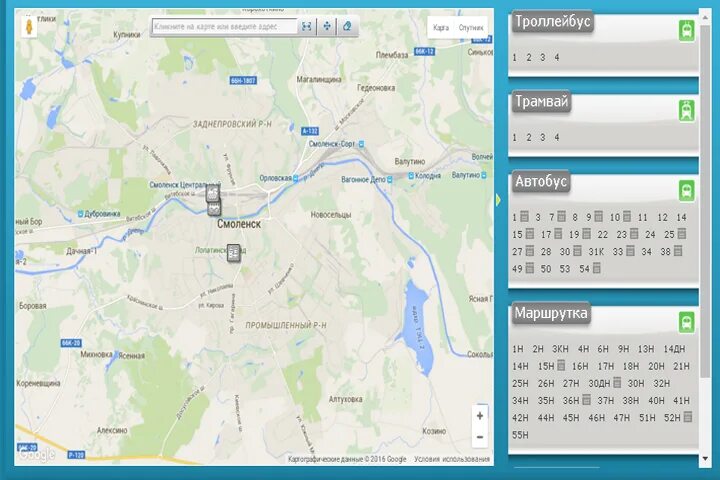Screen dimensions: 720x480
Task: Open the schedule icon next to bus route 38
Action: (x=678, y=251)
